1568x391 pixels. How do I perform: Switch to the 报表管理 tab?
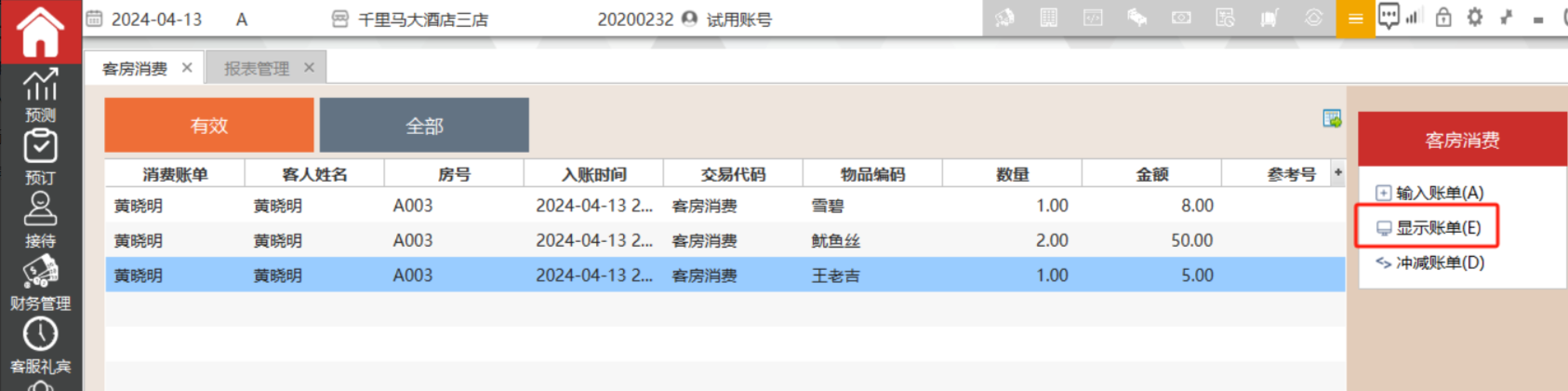(257, 68)
